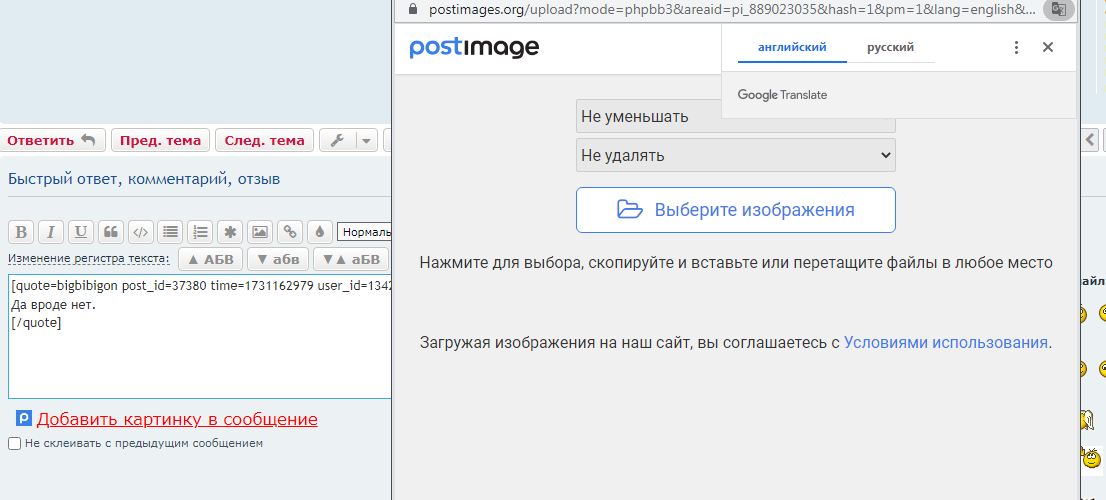The image size is (1106, 500).
Task: Switch translation to 'английский' tab
Action: [x=792, y=47]
